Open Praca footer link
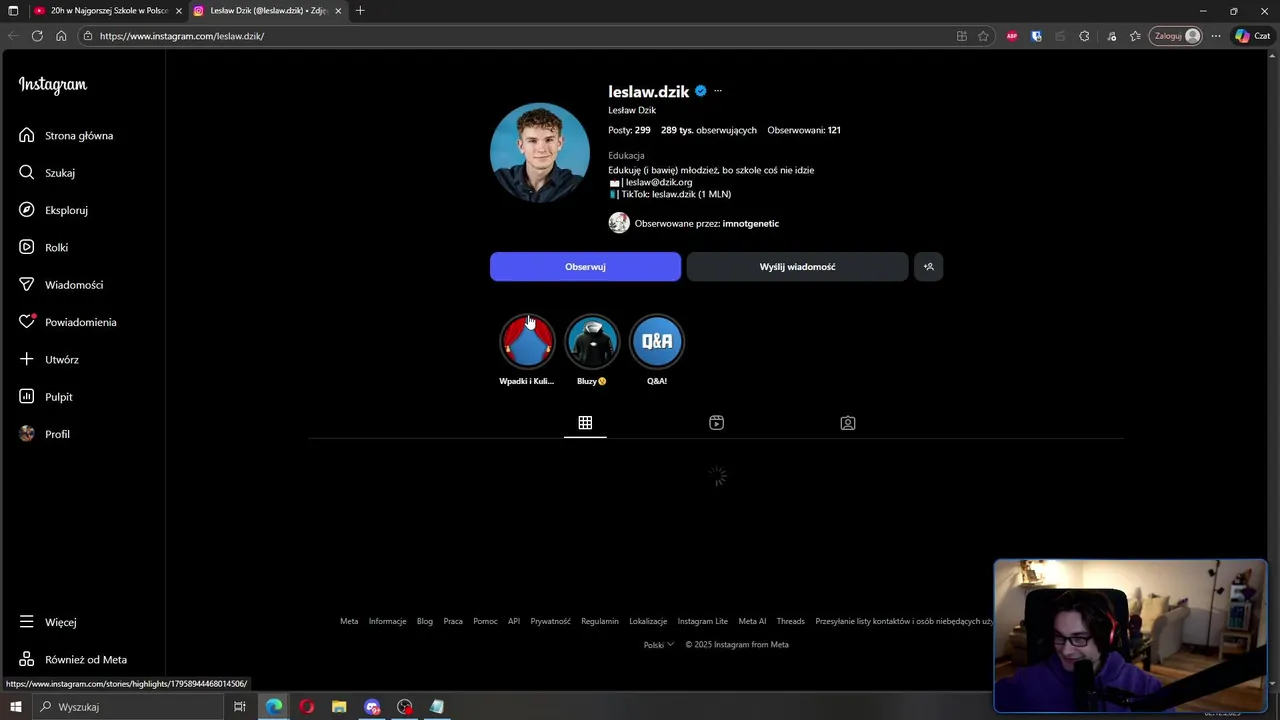The image size is (1280, 720). (x=453, y=621)
